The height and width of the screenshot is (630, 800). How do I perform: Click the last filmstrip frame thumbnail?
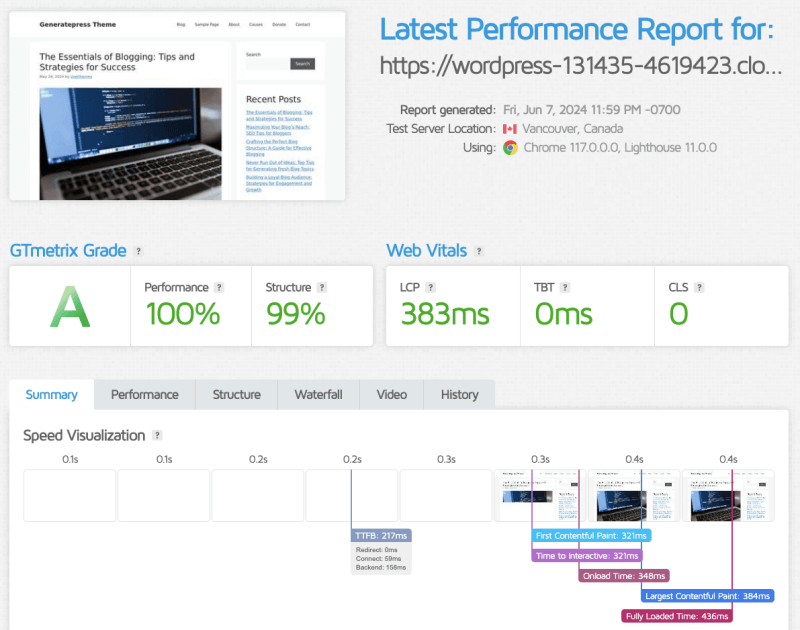728,495
